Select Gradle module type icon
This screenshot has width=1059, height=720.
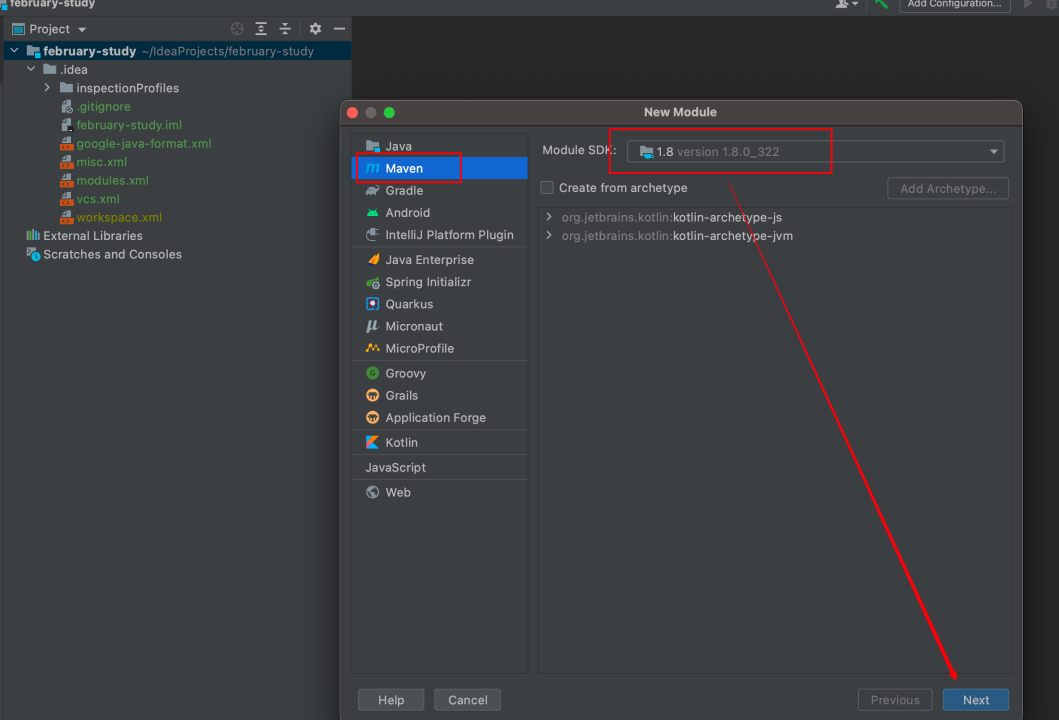tap(372, 190)
